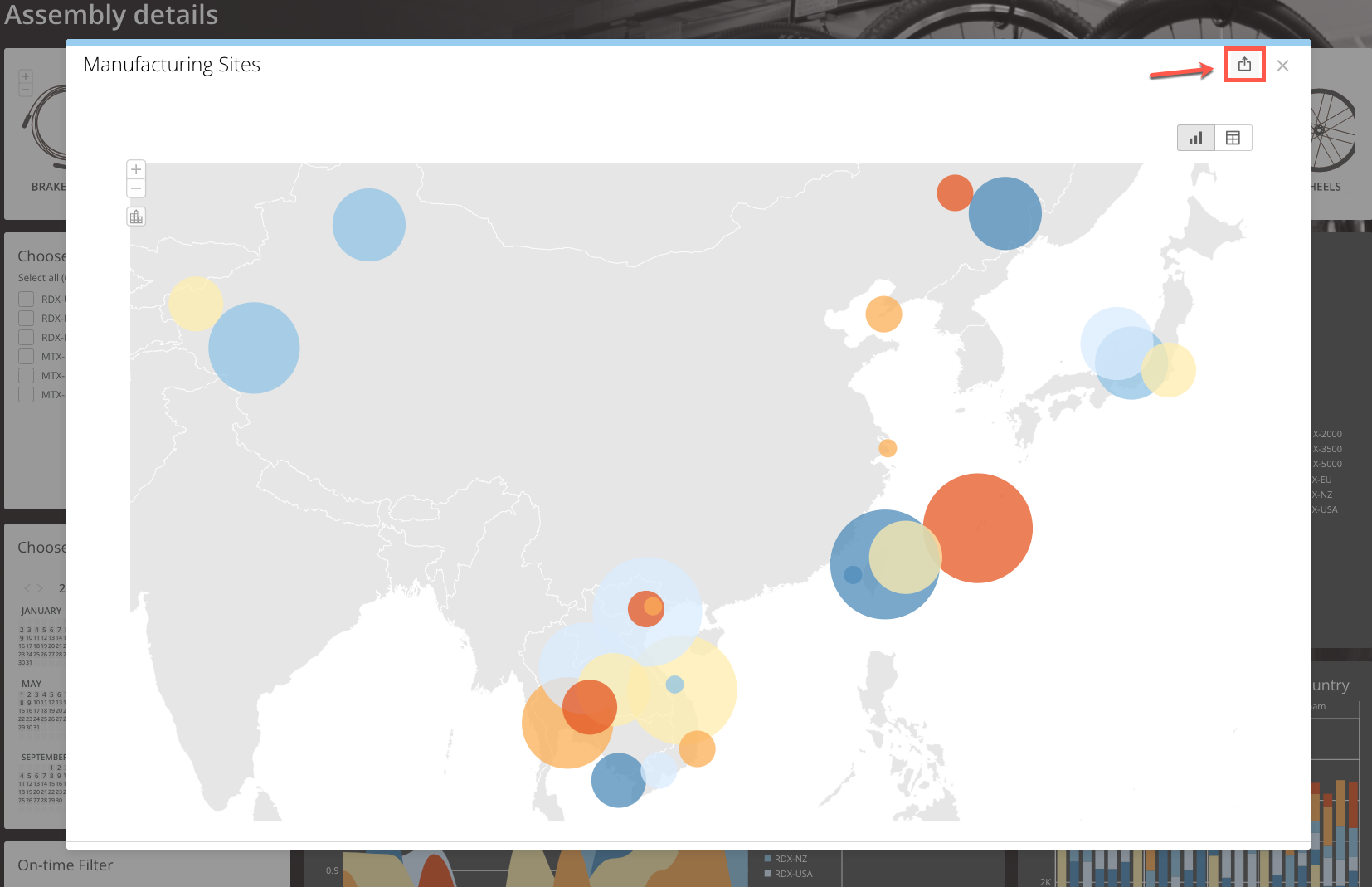
Task: Click the Select all link in product filter
Action: (x=41, y=278)
